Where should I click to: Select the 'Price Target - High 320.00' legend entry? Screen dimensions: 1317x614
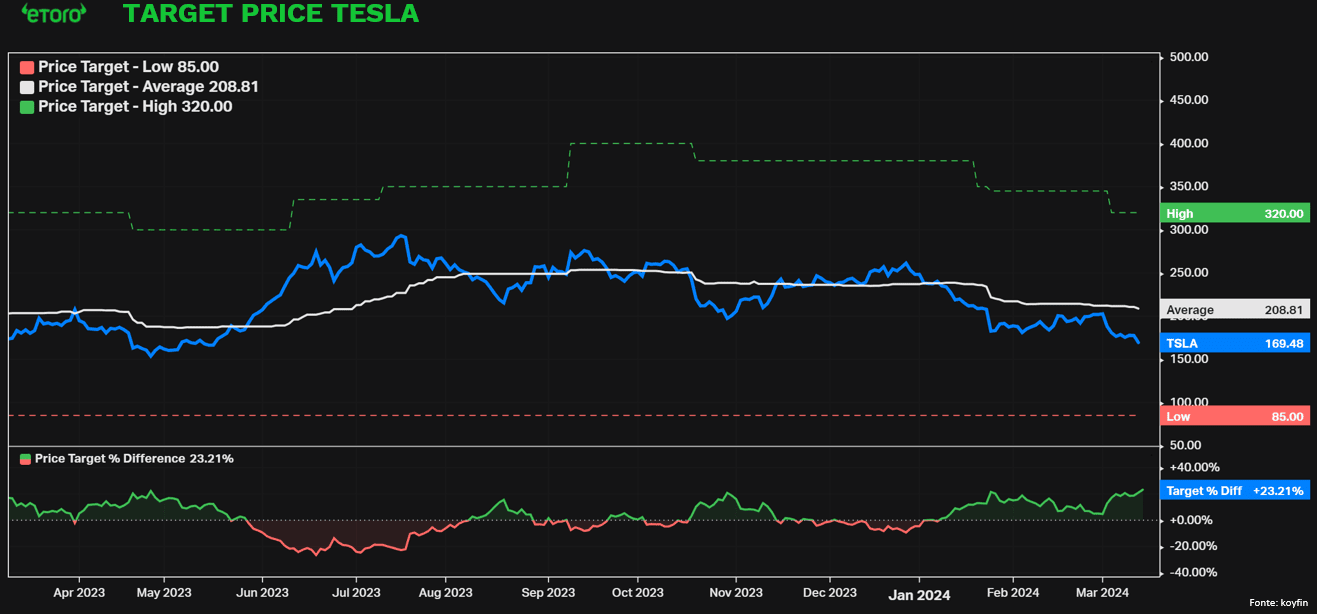127,107
